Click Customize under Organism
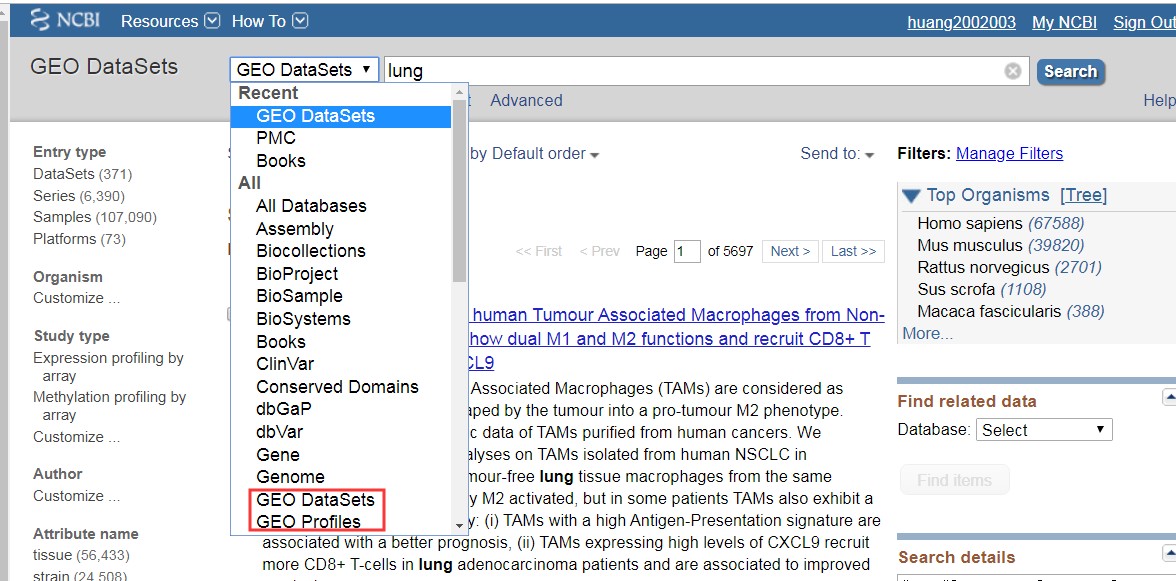 click(76, 298)
